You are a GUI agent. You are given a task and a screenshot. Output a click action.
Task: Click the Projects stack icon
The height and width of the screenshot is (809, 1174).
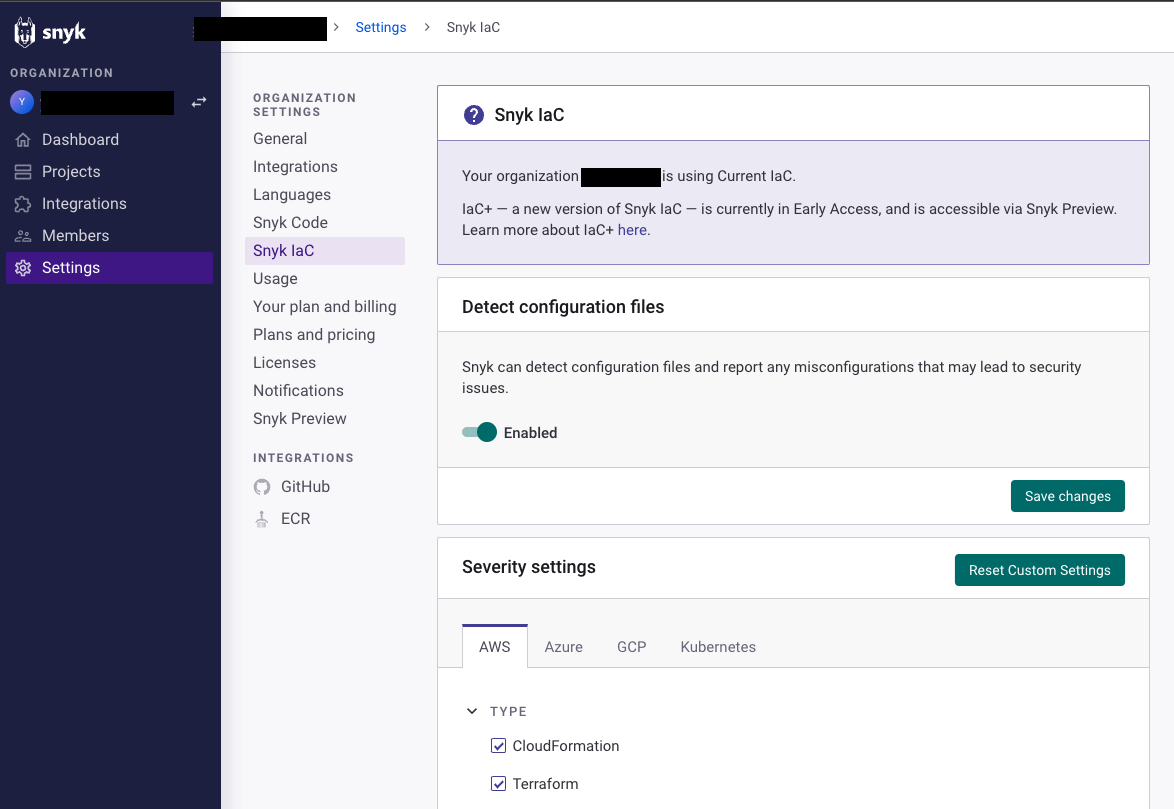23,172
